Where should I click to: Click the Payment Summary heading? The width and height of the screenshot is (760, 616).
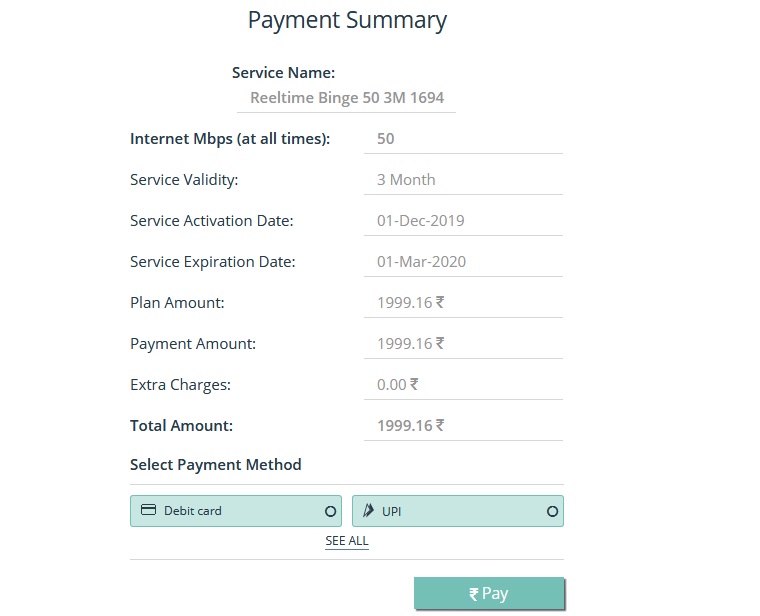tap(347, 20)
